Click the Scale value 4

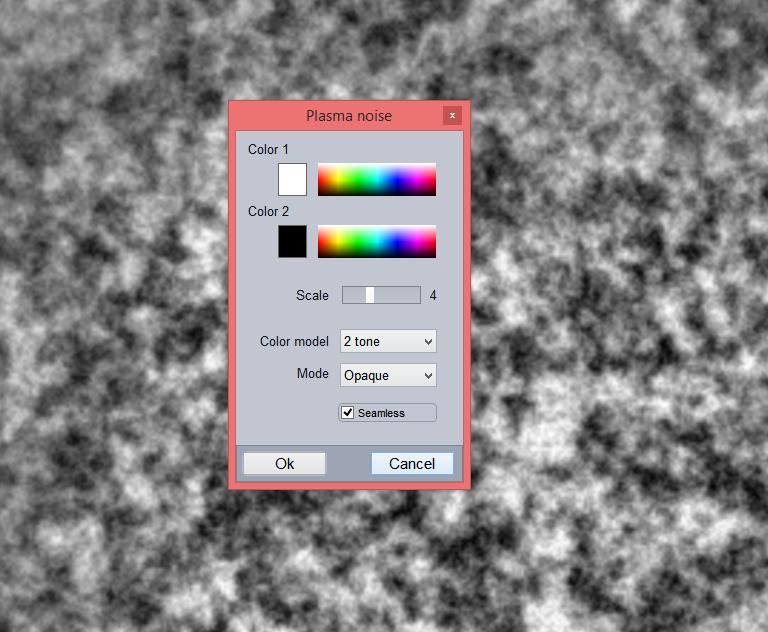(x=433, y=296)
